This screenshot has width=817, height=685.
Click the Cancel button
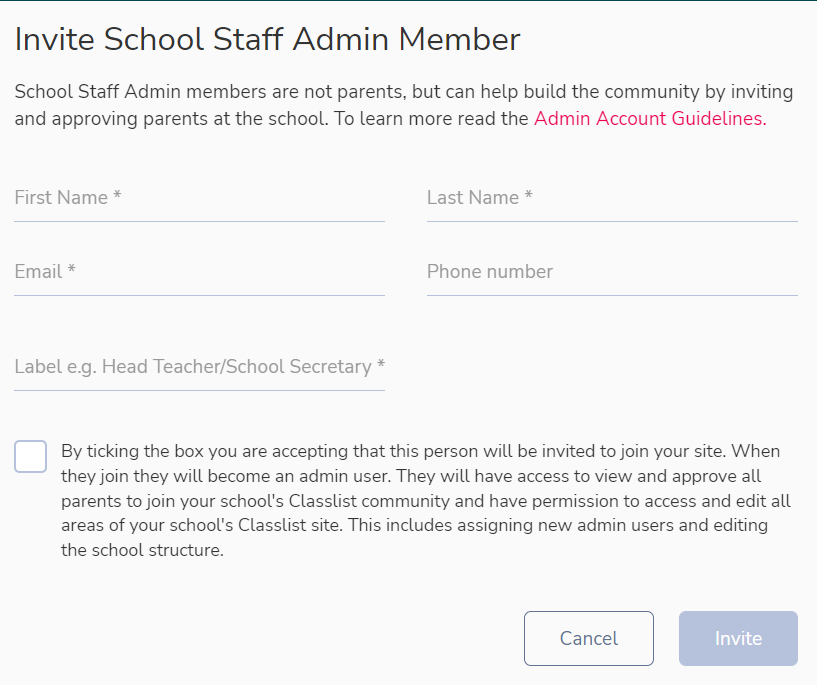(589, 638)
